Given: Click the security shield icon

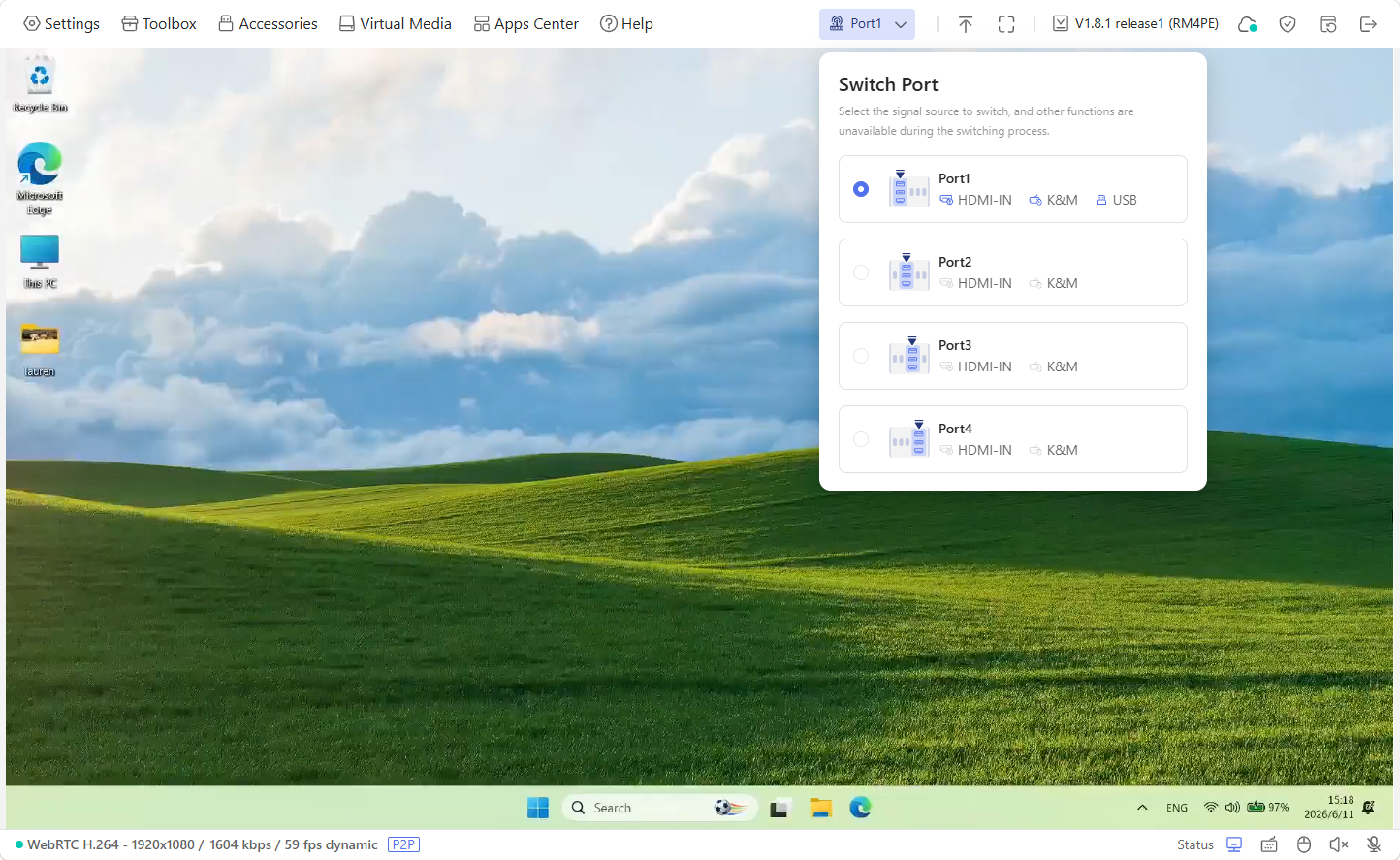Looking at the screenshot, I should pyautogui.click(x=1288, y=24).
